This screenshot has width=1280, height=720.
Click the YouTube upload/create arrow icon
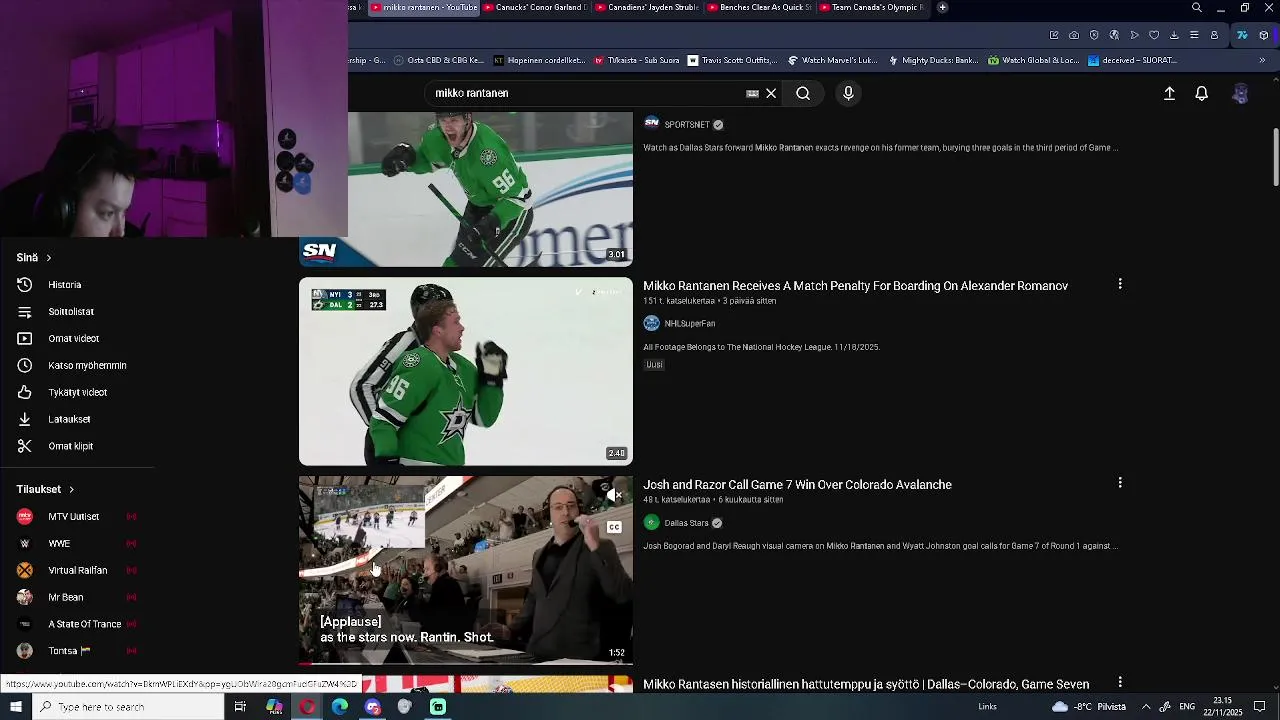pos(1169,93)
